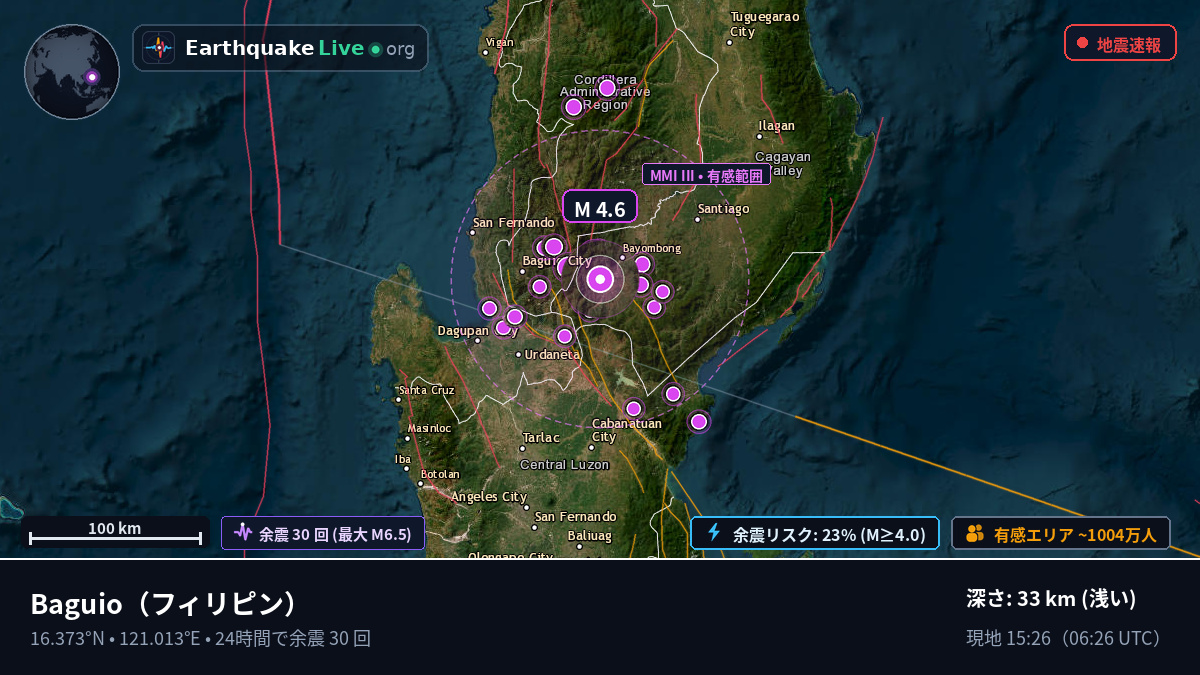Viewport: 1200px width, 675px height.
Task: Click the Masinloc town label
Action: coord(430,428)
